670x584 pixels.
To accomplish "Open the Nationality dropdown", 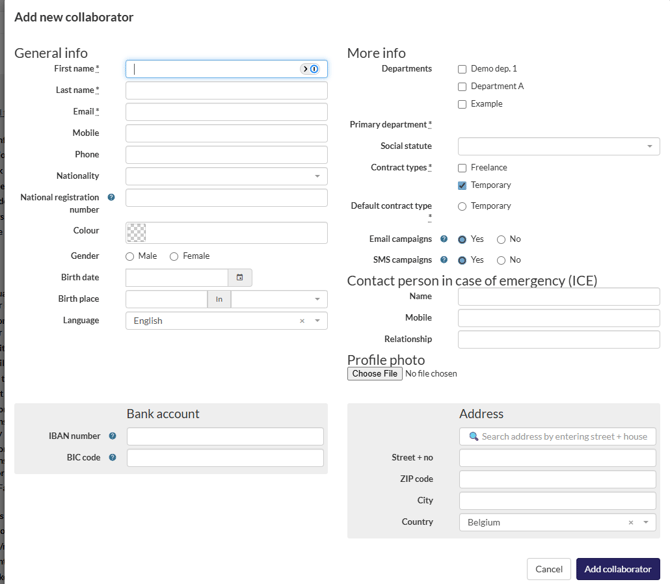I will pyautogui.click(x=226, y=176).
